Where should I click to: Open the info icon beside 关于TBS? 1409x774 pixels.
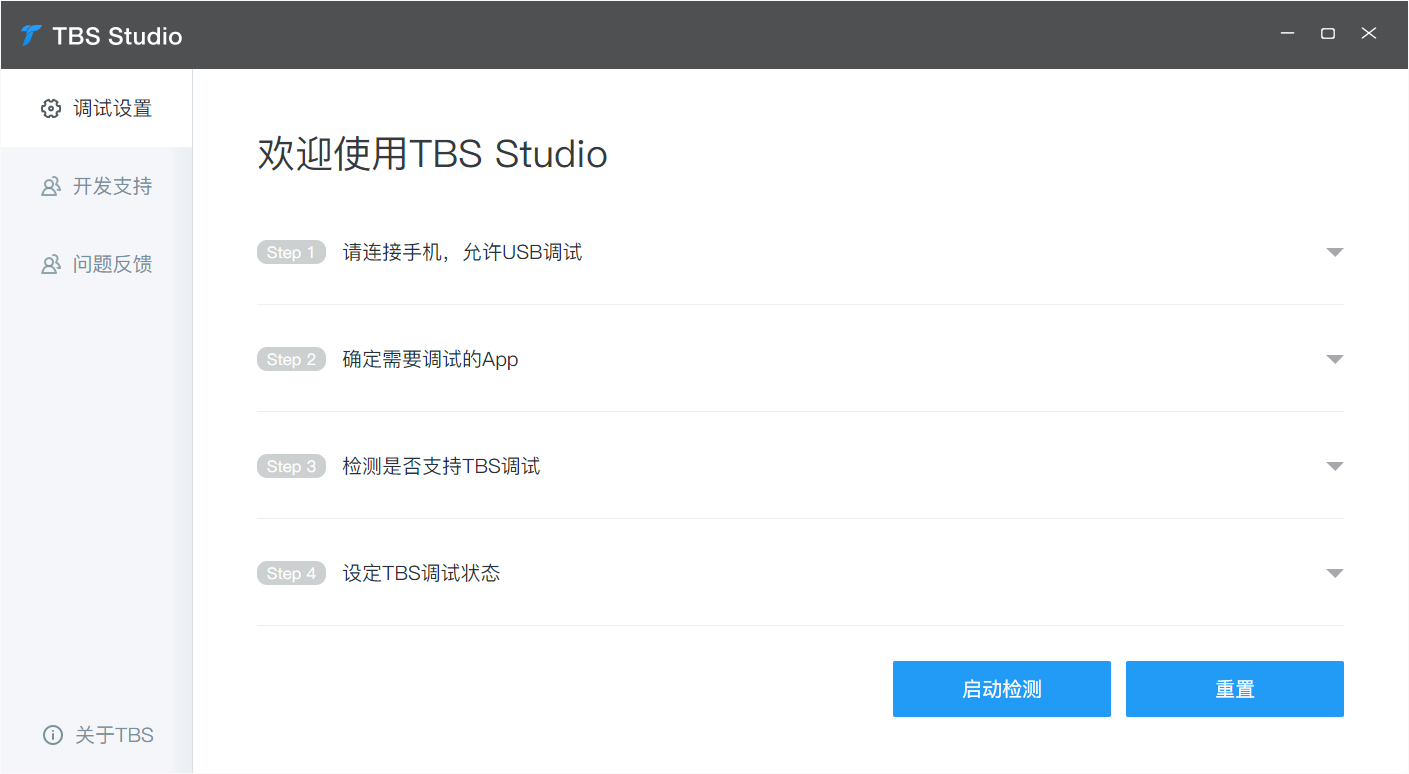[x=51, y=735]
